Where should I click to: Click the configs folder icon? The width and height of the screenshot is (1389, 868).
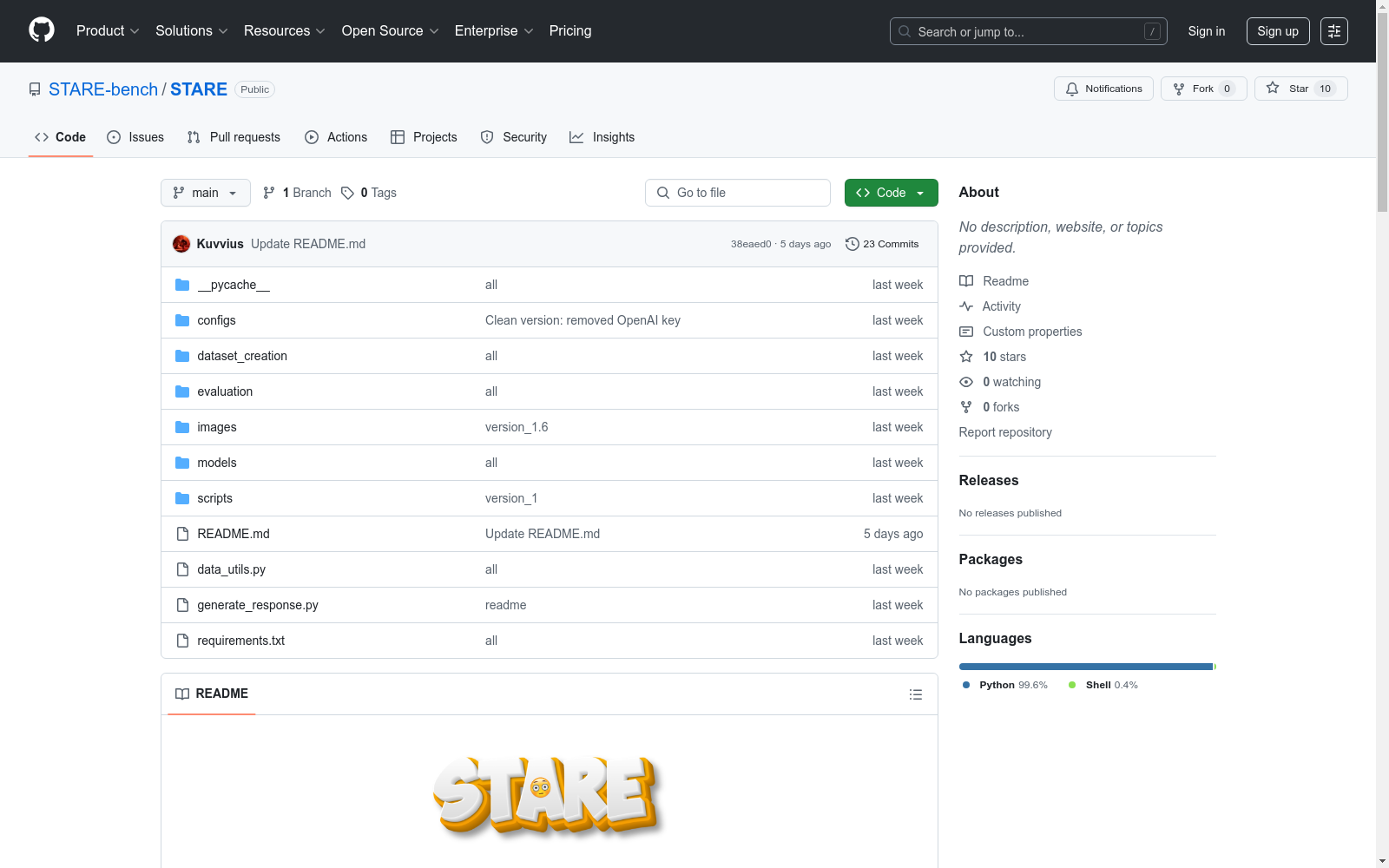(x=182, y=320)
